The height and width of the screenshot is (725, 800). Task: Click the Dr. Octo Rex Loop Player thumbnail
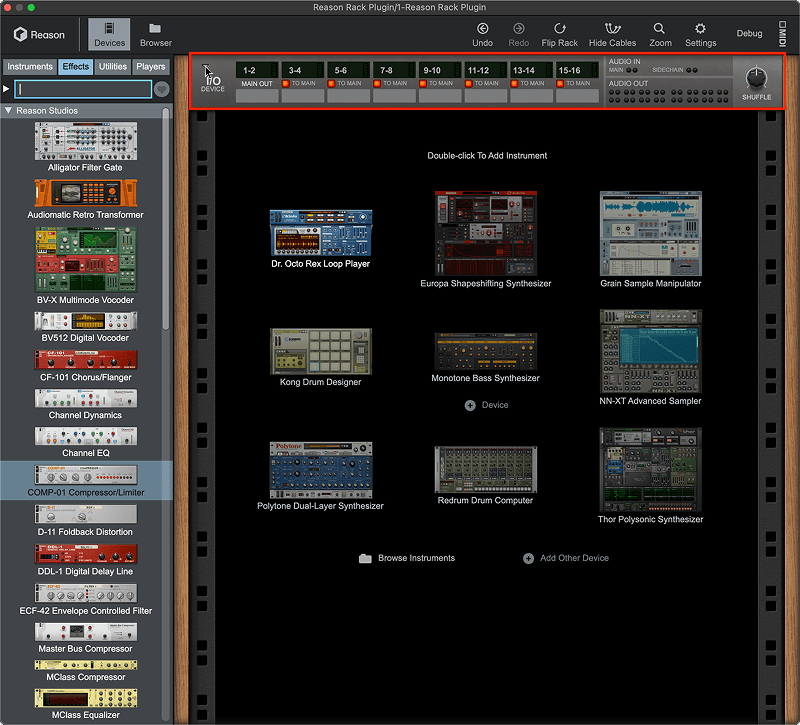pos(320,233)
